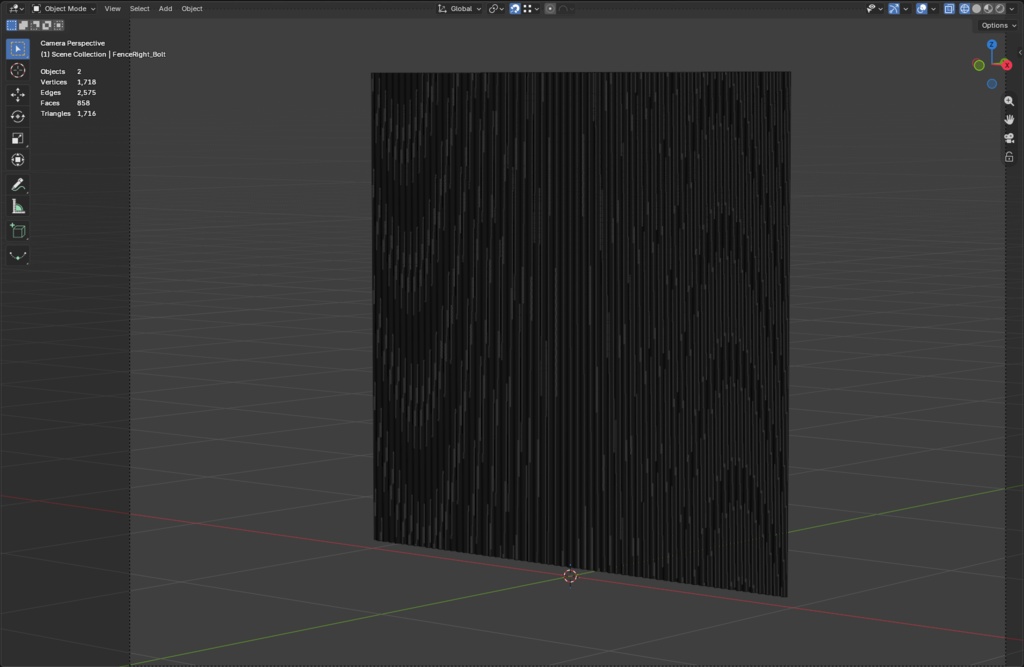
Task: Select the Measure ruler tool
Action: coord(18,207)
